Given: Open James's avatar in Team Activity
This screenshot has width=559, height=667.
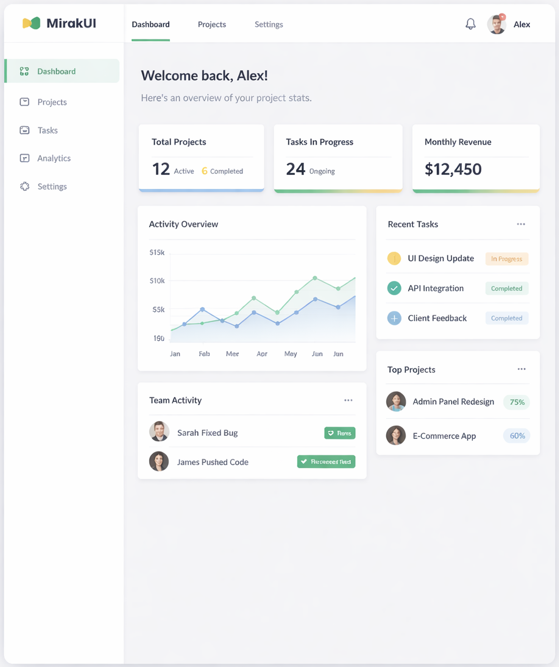Looking at the screenshot, I should (x=159, y=461).
